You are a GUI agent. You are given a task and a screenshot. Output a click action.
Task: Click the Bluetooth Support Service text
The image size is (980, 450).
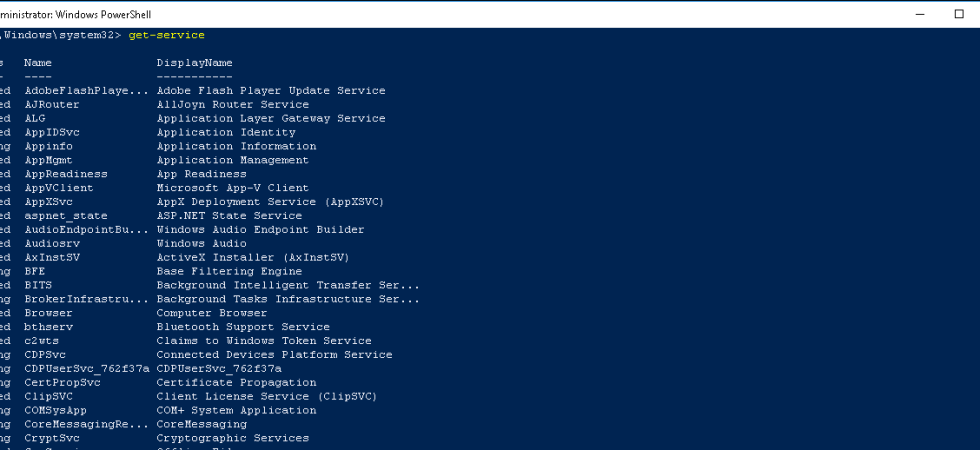243,327
